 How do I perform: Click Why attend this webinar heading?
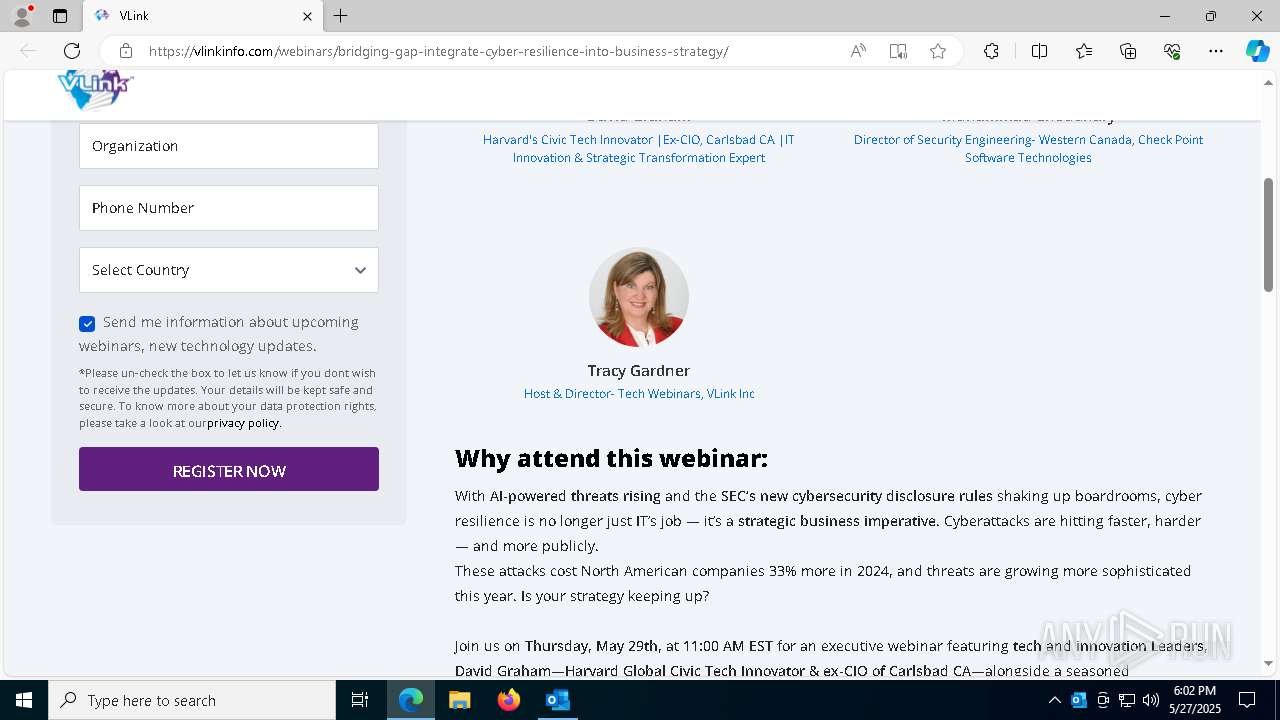611,459
